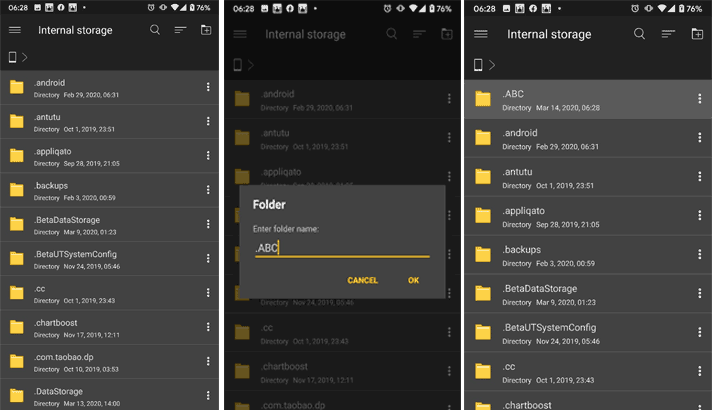Open .backups folder in left screen
The height and width of the screenshot is (410, 712).
click(x=109, y=190)
